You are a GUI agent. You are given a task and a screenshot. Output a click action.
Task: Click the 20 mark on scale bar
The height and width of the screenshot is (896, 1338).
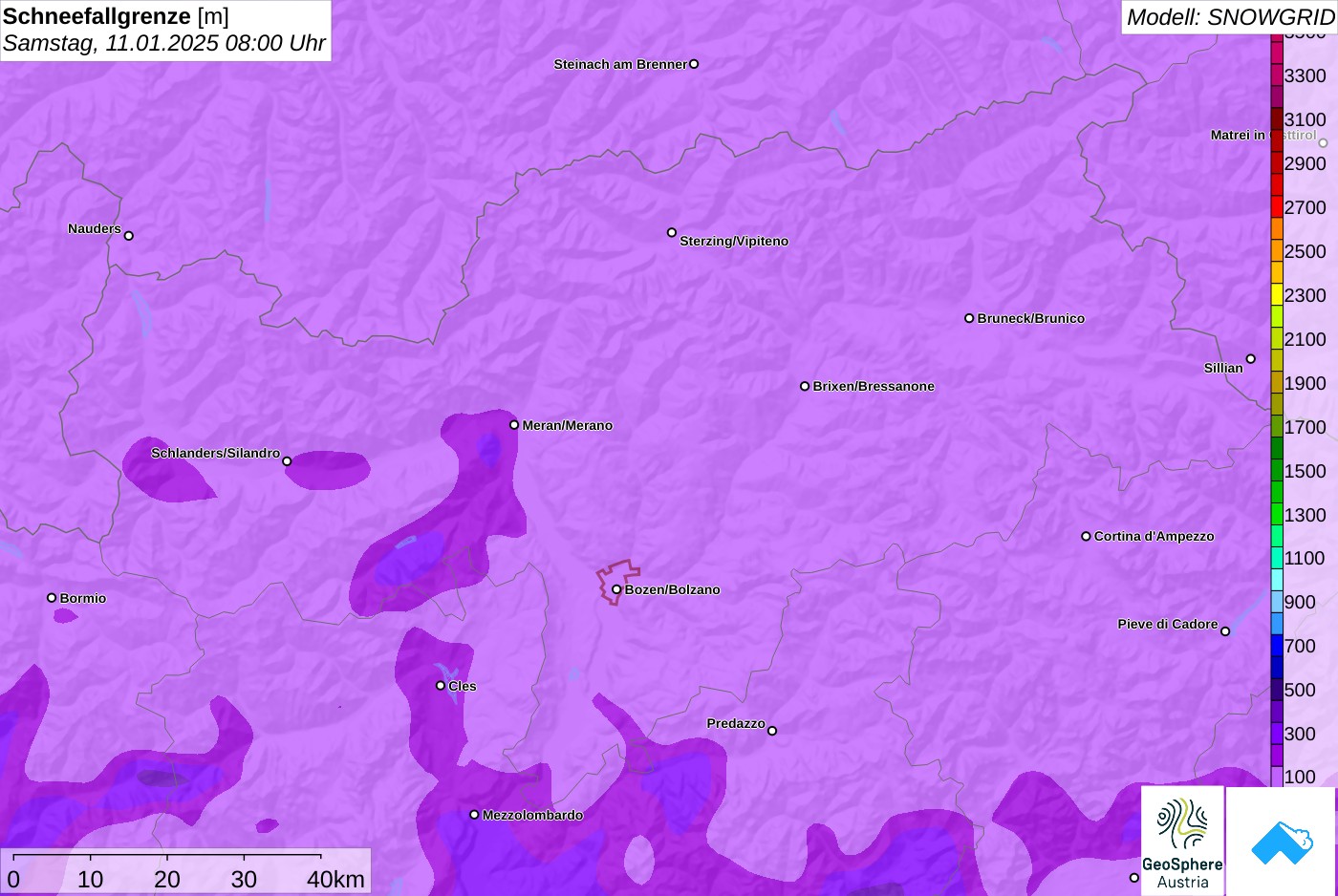pyautogui.click(x=167, y=880)
